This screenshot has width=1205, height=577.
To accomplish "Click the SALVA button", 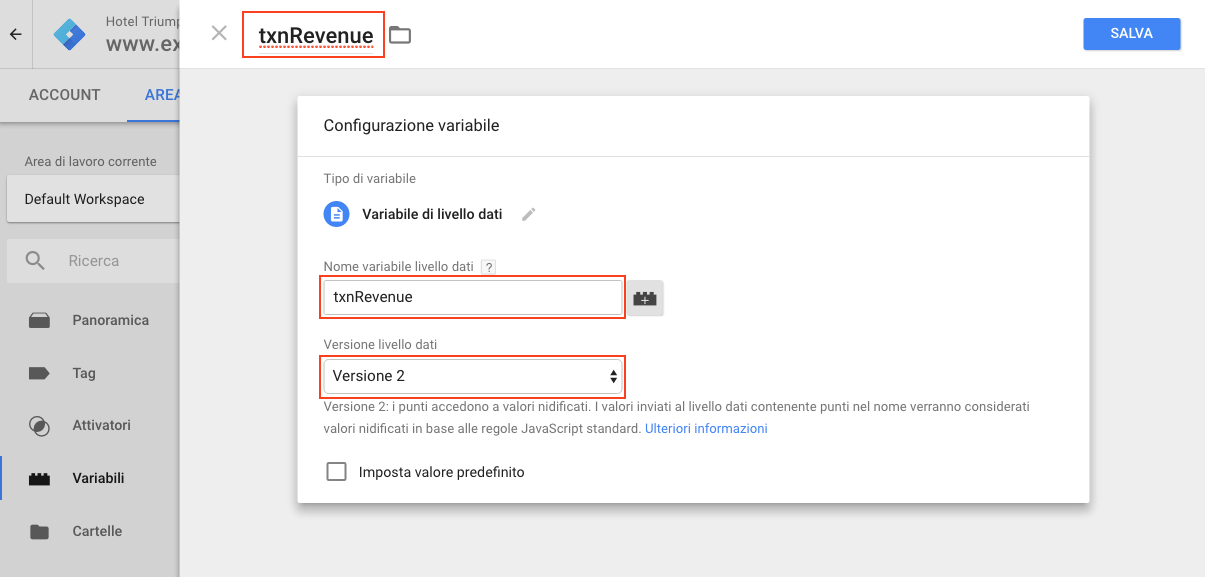I will tap(1132, 33).
